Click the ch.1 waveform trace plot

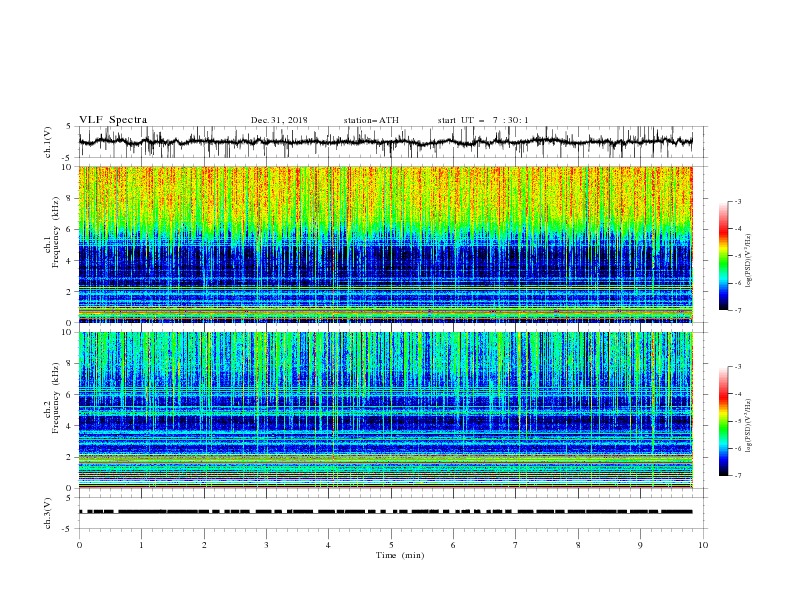tap(385, 142)
